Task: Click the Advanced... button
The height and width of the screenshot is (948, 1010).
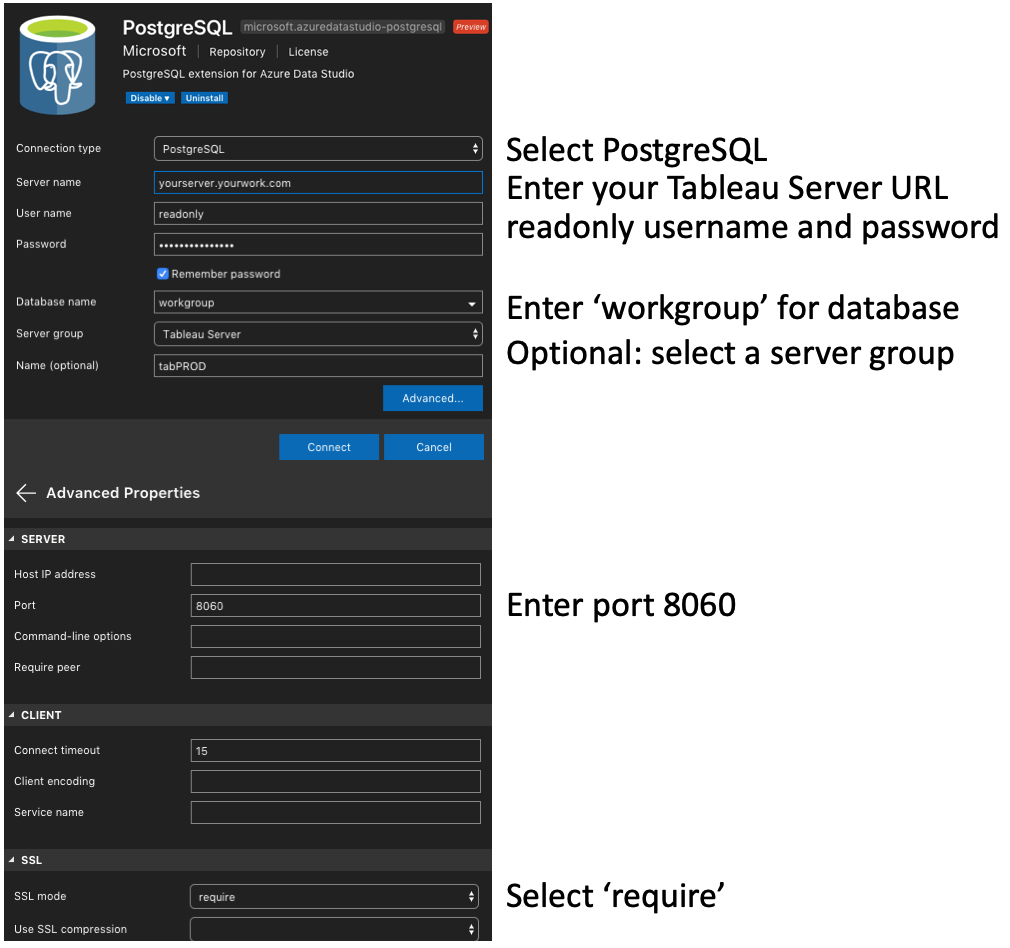Action: pyautogui.click(x=433, y=398)
